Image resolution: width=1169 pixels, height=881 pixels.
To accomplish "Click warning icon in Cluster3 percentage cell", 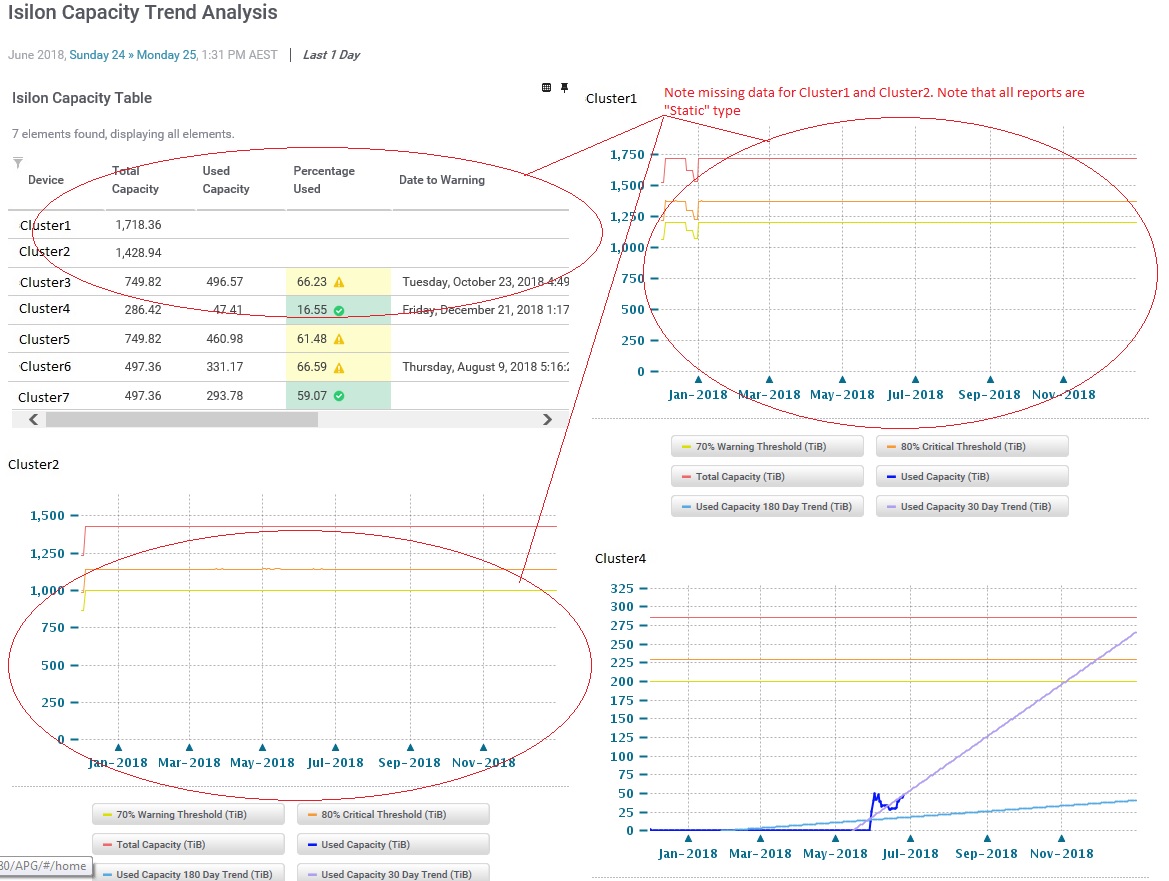I will 339,283.
